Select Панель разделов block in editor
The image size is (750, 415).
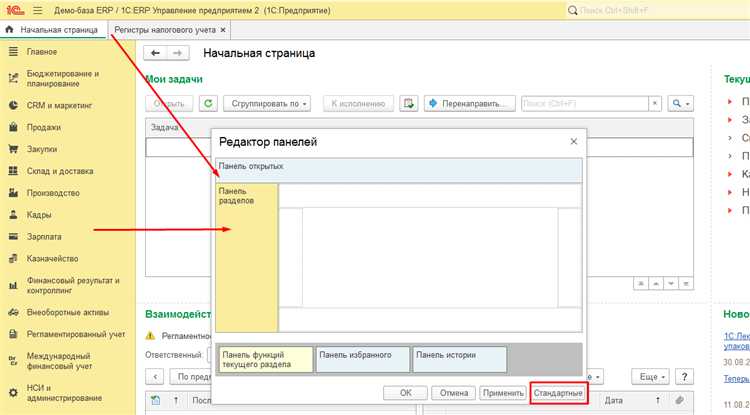pyautogui.click(x=247, y=258)
